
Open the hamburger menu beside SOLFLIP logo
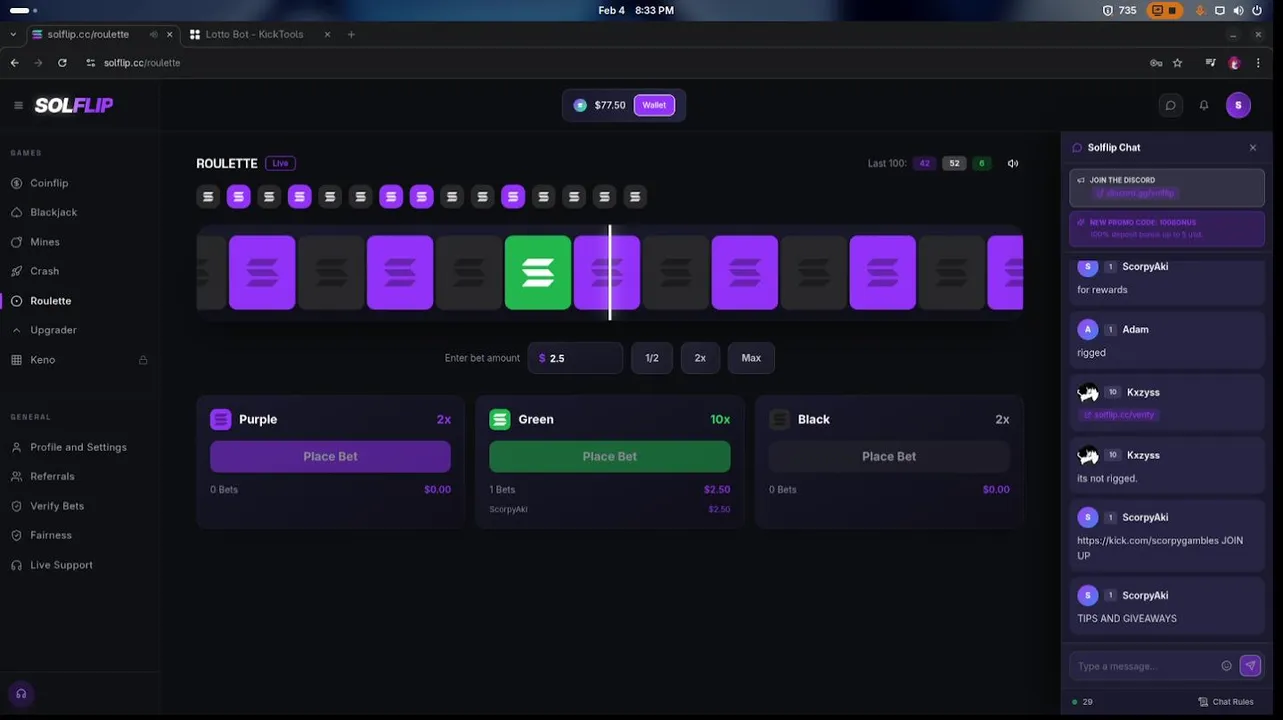[18, 105]
